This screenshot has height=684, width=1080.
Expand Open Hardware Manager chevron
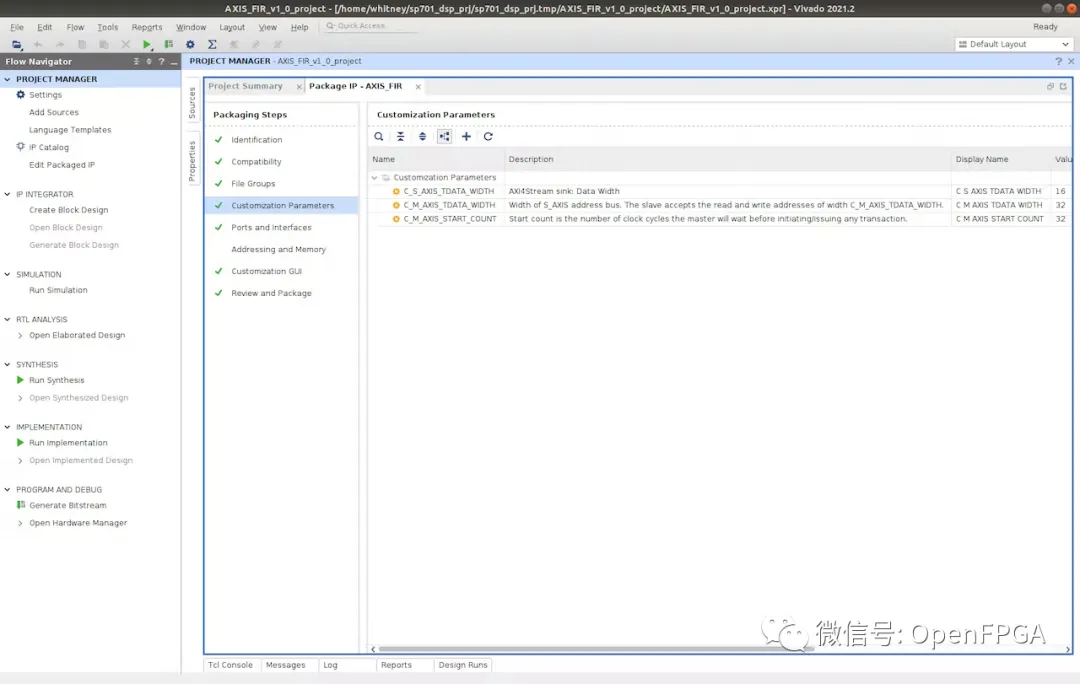20,523
